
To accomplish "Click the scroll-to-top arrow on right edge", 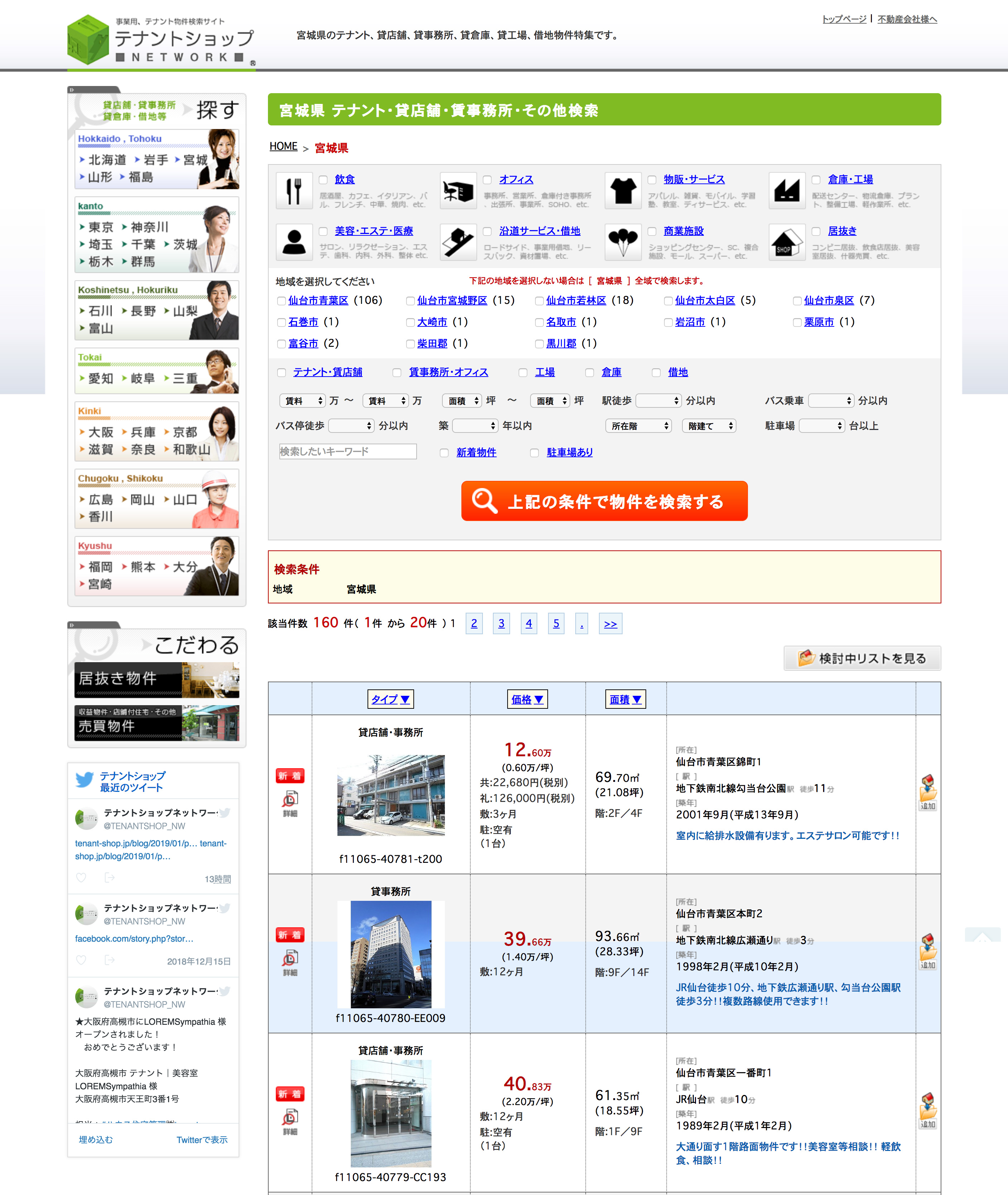I will click(x=982, y=935).
